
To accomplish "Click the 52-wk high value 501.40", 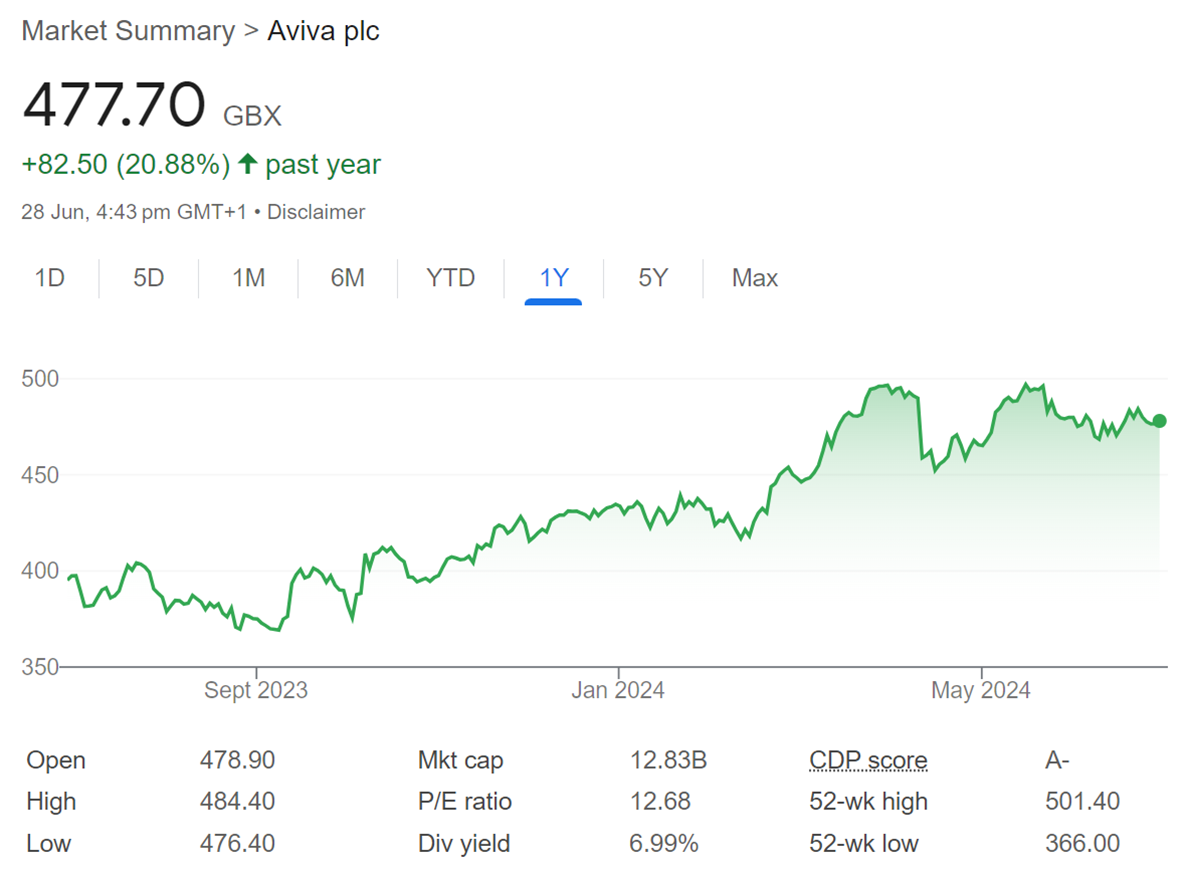I will [1083, 801].
